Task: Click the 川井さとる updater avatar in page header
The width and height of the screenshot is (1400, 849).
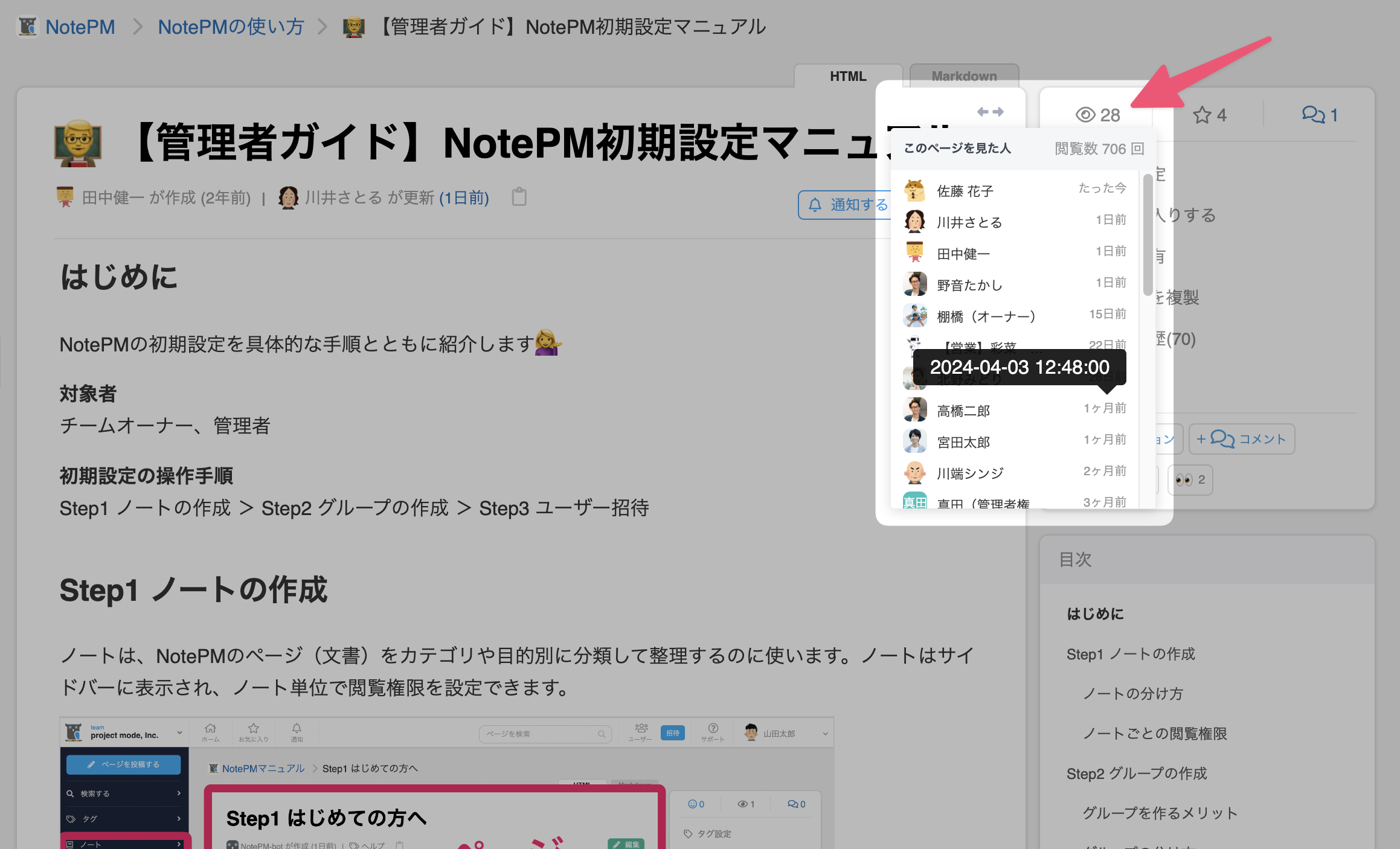Action: click(288, 197)
